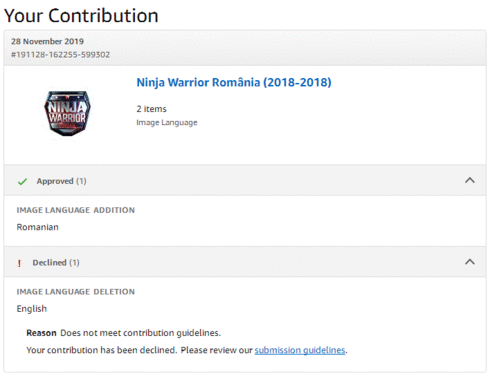Viewport: 490px width, 376px height.
Task: Open the submission guidelines link
Action: pos(300,350)
